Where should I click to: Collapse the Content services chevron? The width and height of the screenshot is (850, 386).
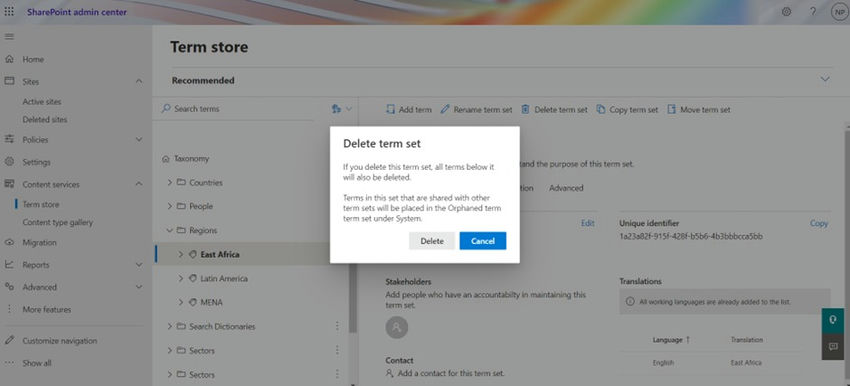139,184
